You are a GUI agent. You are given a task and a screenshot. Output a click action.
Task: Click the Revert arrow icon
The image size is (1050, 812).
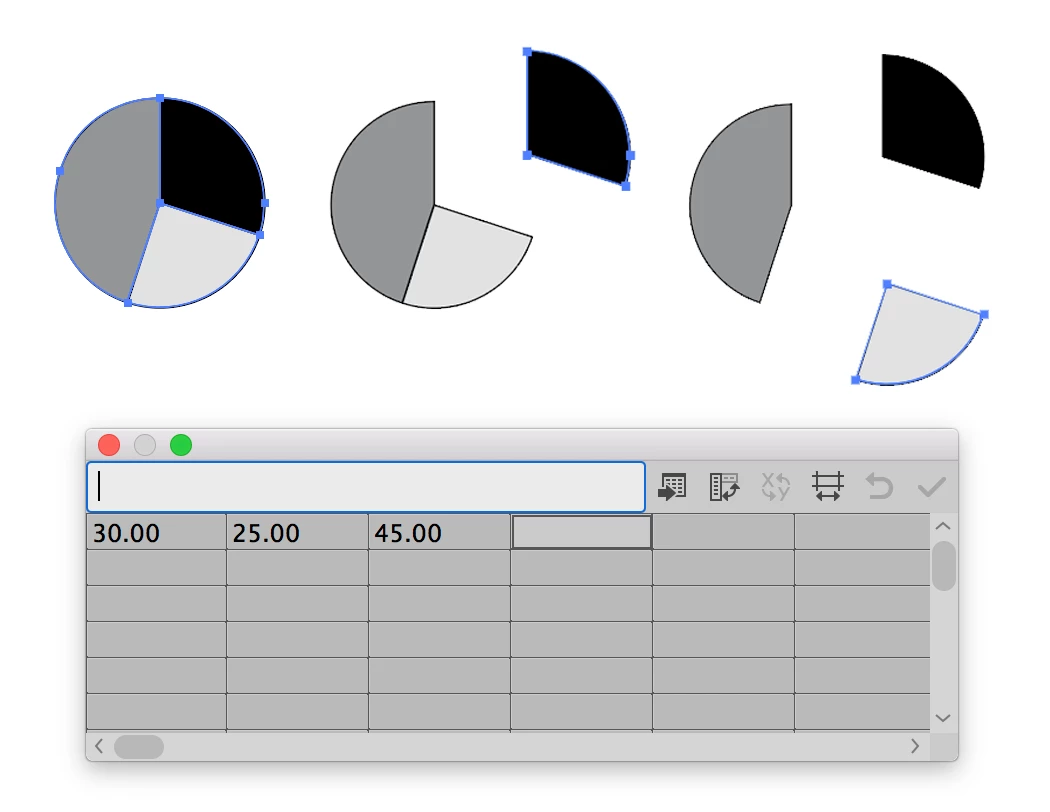click(x=879, y=487)
